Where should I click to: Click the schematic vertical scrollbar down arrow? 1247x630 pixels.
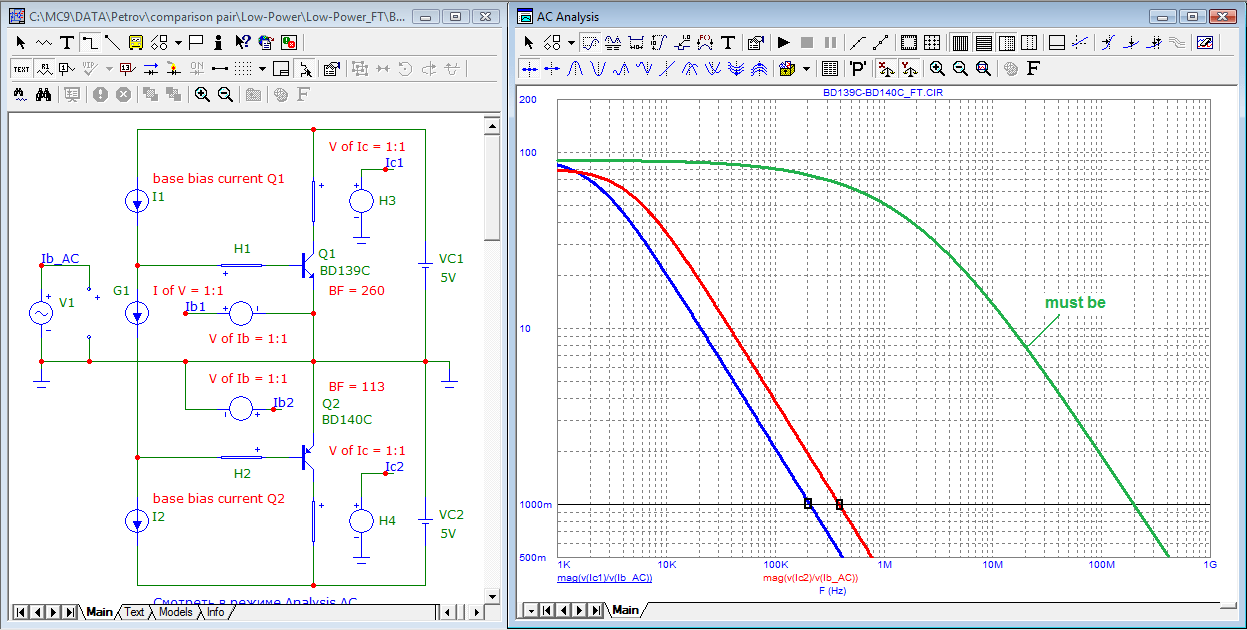[x=491, y=597]
